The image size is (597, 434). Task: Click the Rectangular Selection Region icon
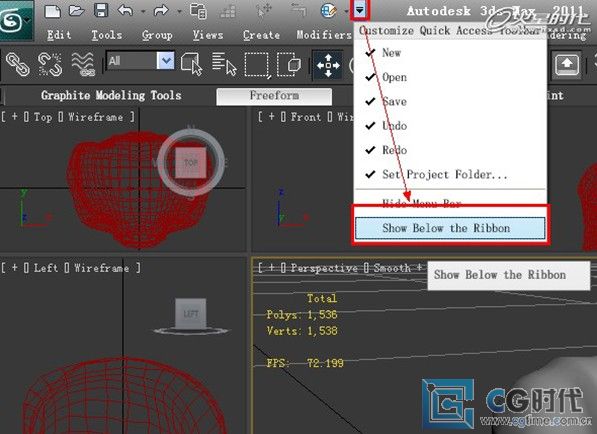(258, 65)
